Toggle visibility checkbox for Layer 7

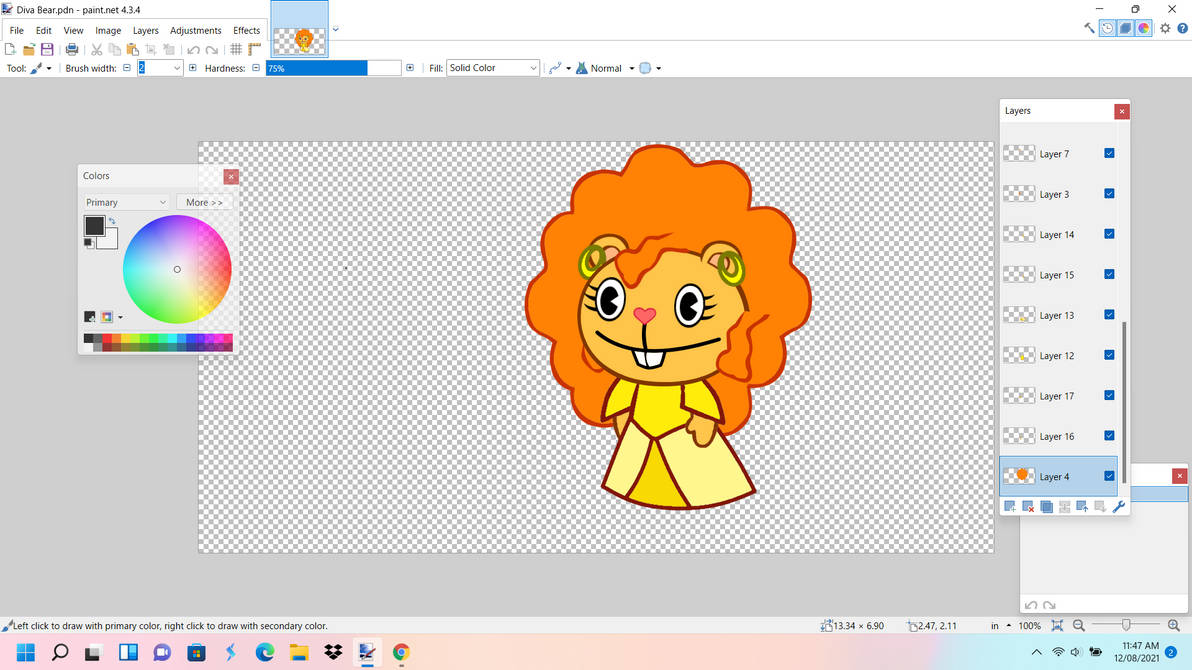[1109, 154]
